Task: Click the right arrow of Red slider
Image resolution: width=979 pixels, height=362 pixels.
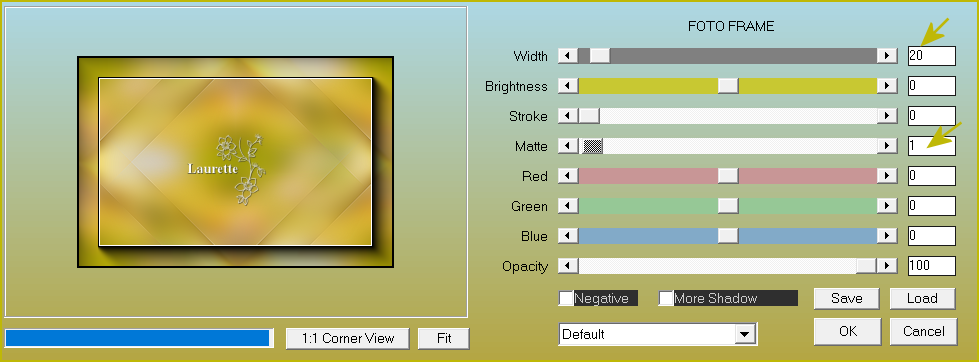Action: coord(887,176)
